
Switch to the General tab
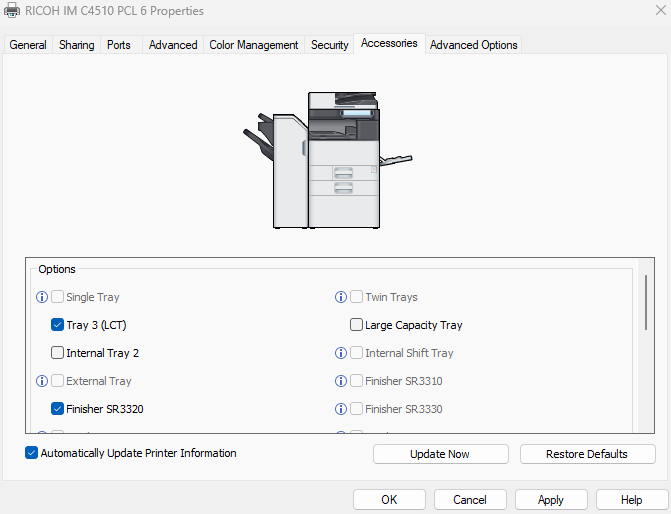(28, 45)
